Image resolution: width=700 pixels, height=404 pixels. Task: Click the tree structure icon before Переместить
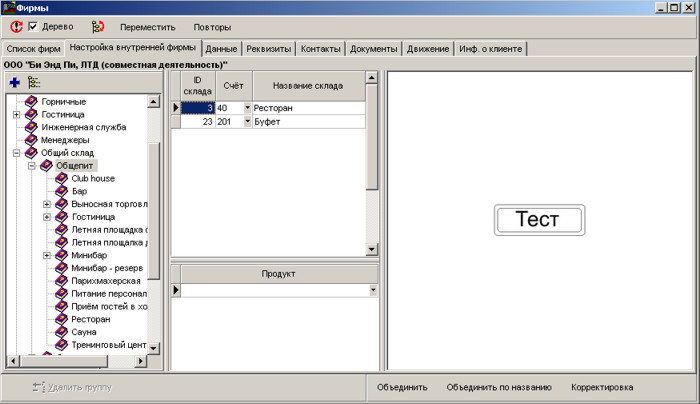[97, 27]
